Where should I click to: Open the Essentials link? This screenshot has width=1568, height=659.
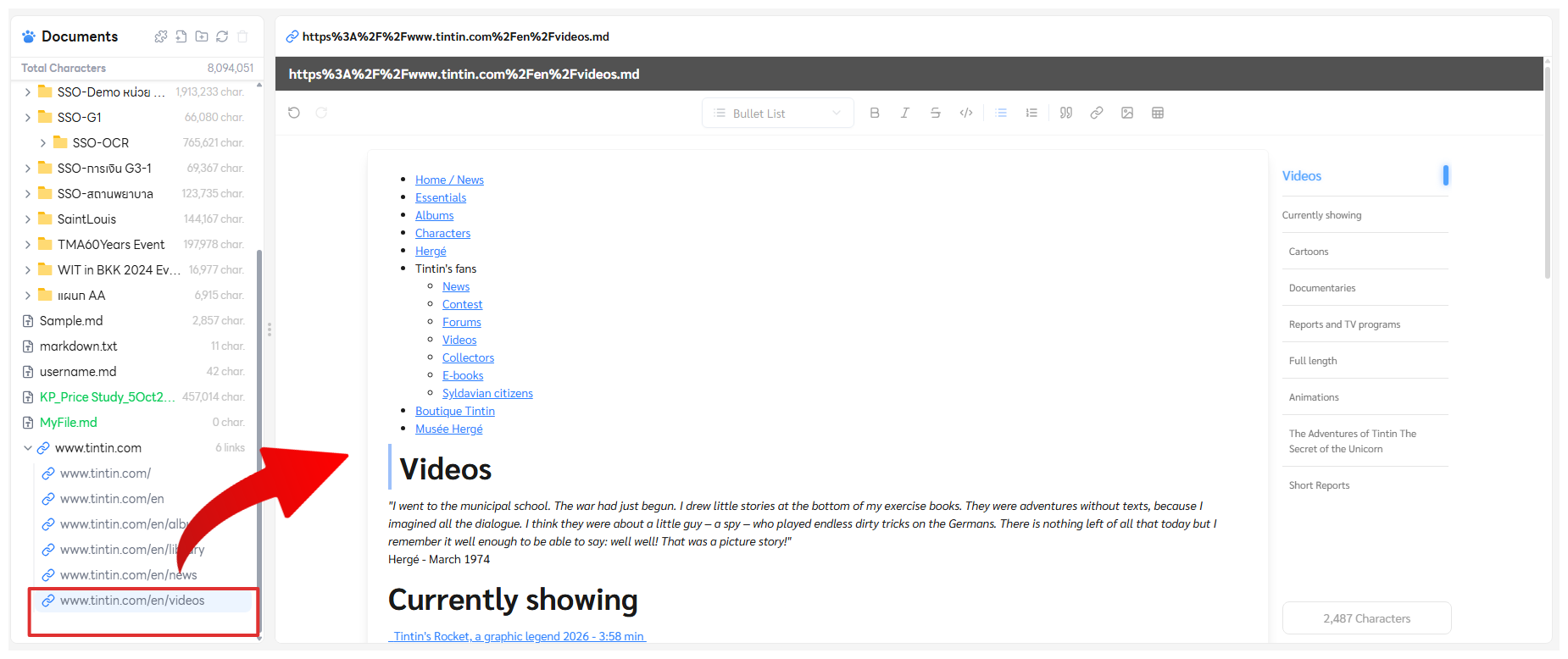coord(441,197)
